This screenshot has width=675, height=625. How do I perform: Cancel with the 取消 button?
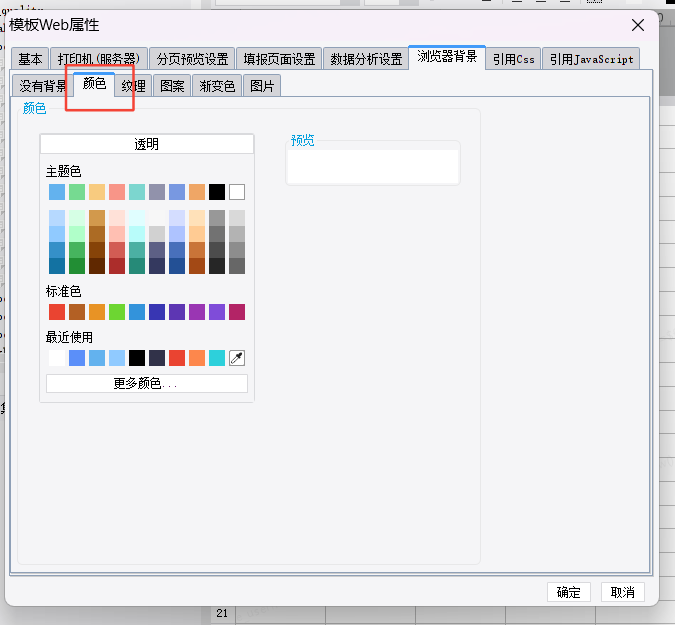(622, 592)
